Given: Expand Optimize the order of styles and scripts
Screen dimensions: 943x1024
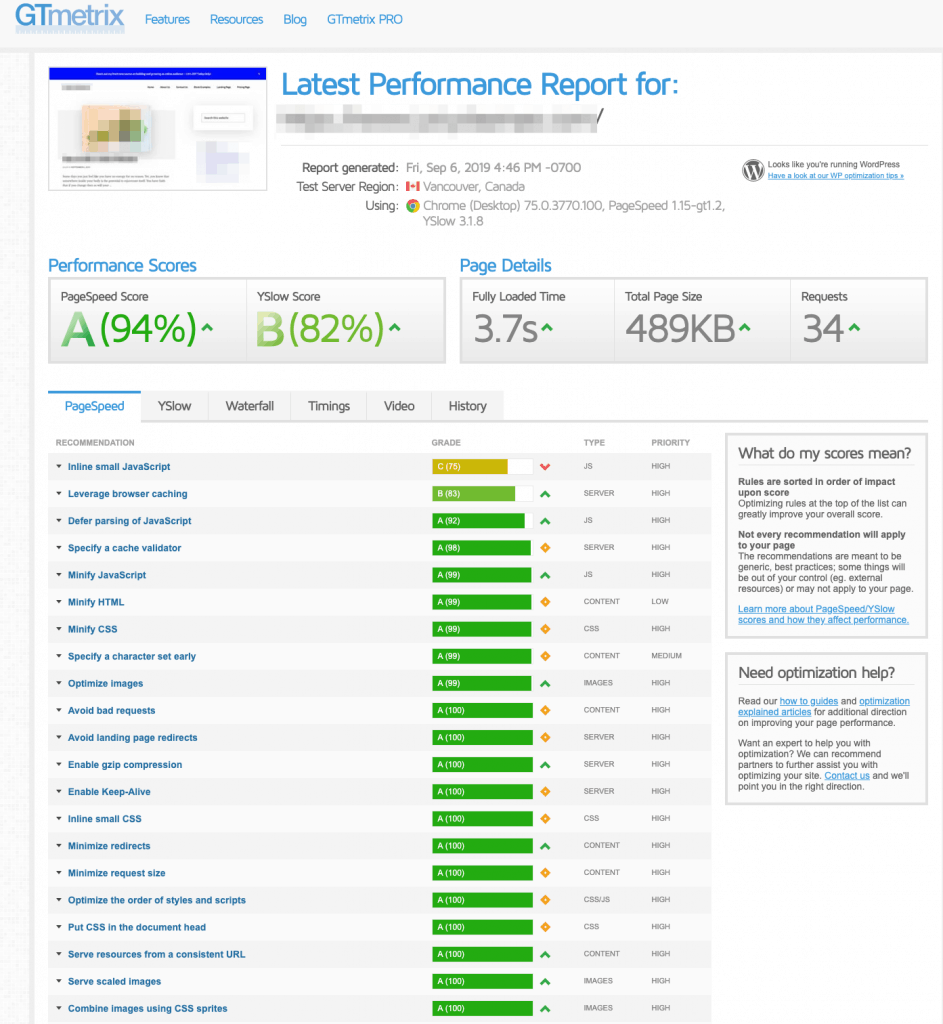Looking at the screenshot, I should (59, 900).
